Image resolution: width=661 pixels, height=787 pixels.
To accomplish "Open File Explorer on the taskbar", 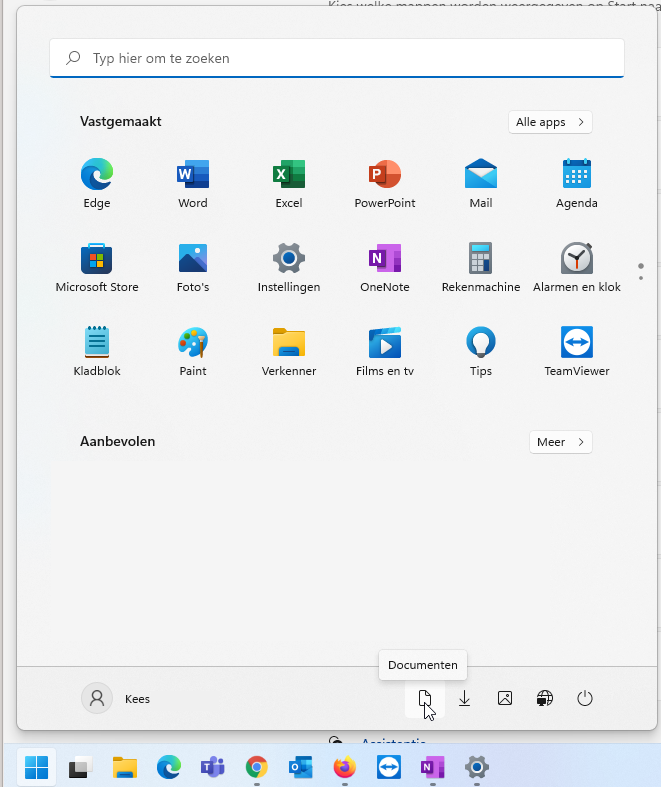I will click(x=124, y=767).
